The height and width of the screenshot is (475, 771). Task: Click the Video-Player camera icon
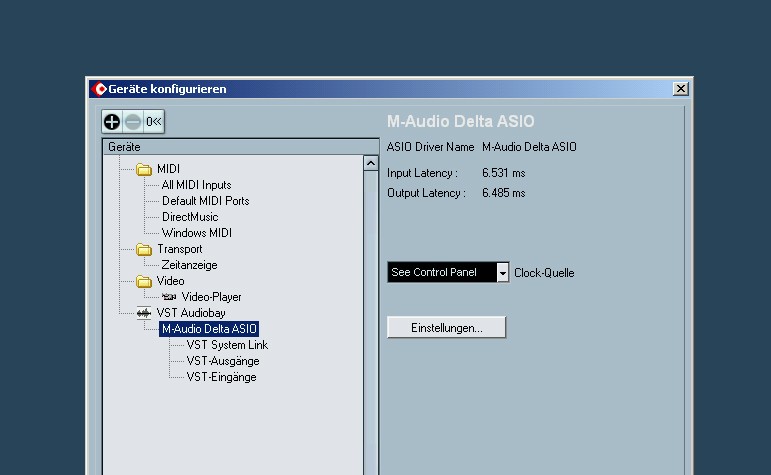click(x=169, y=297)
